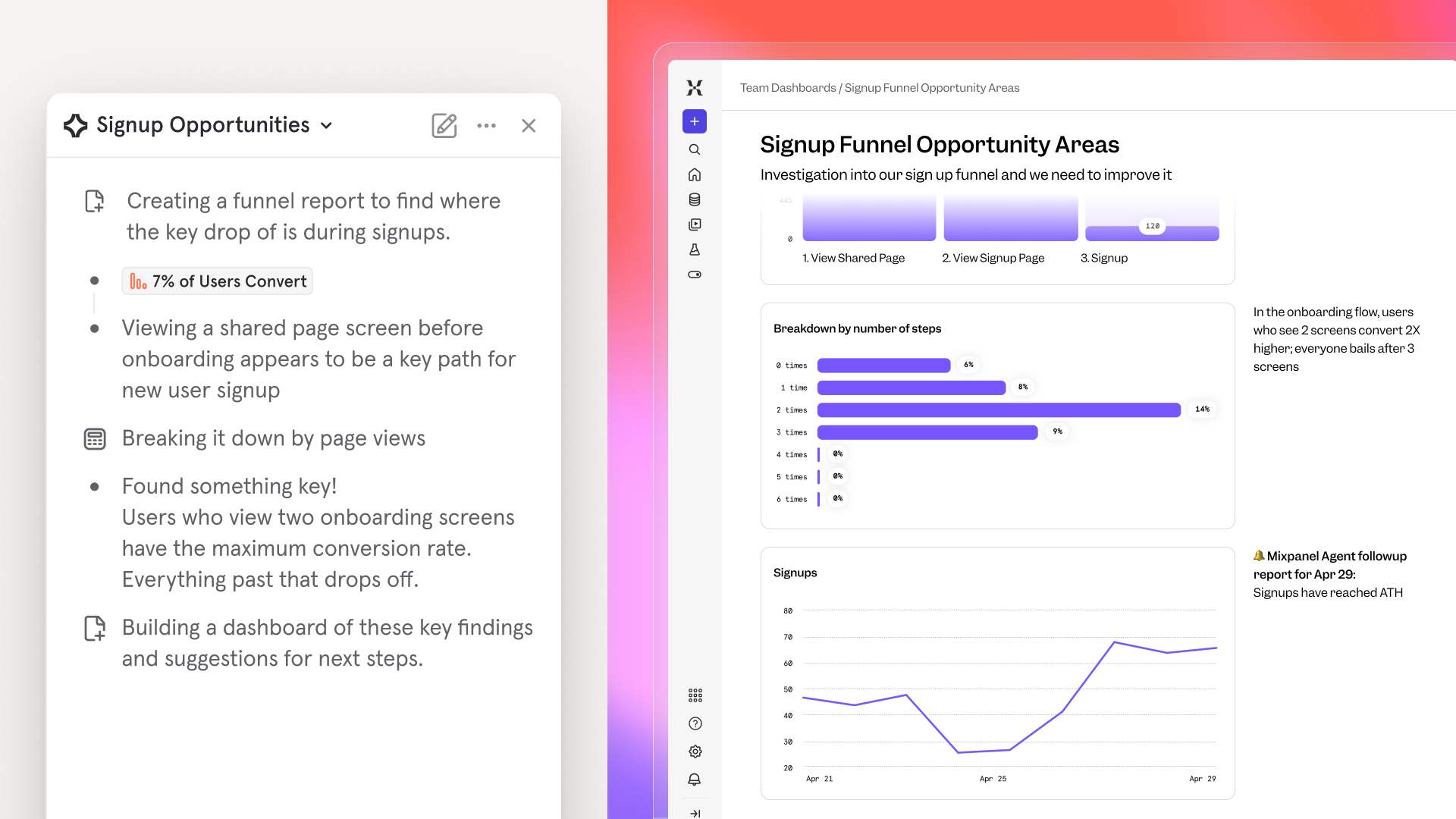
Task: Click the 'Signups have reached ATH' text
Action: [x=1328, y=593]
